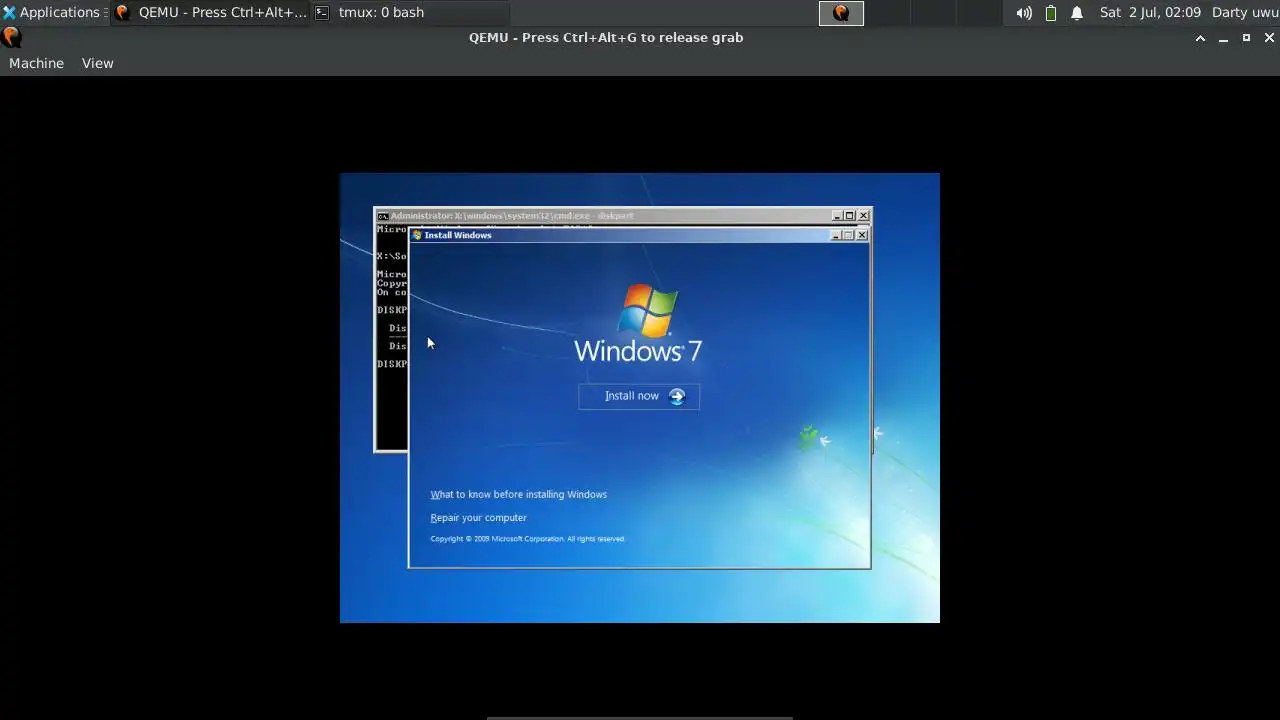The width and height of the screenshot is (1280, 720).
Task: Click the Applications menu X logo icon
Action: [x=9, y=13]
